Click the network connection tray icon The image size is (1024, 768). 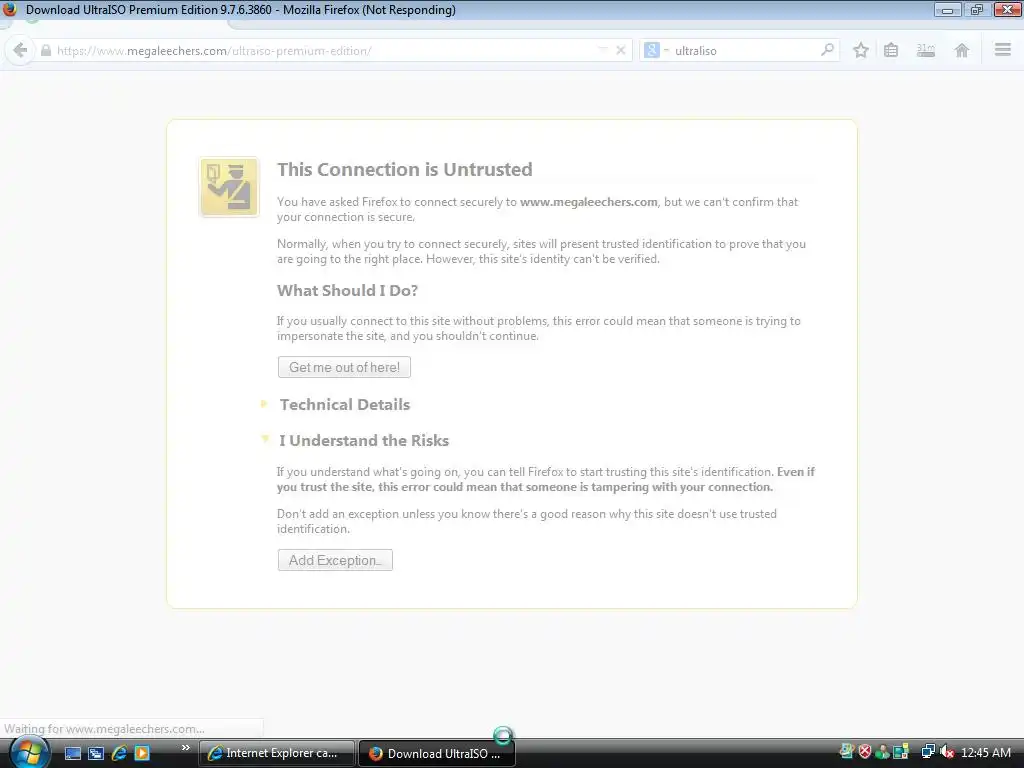927,752
